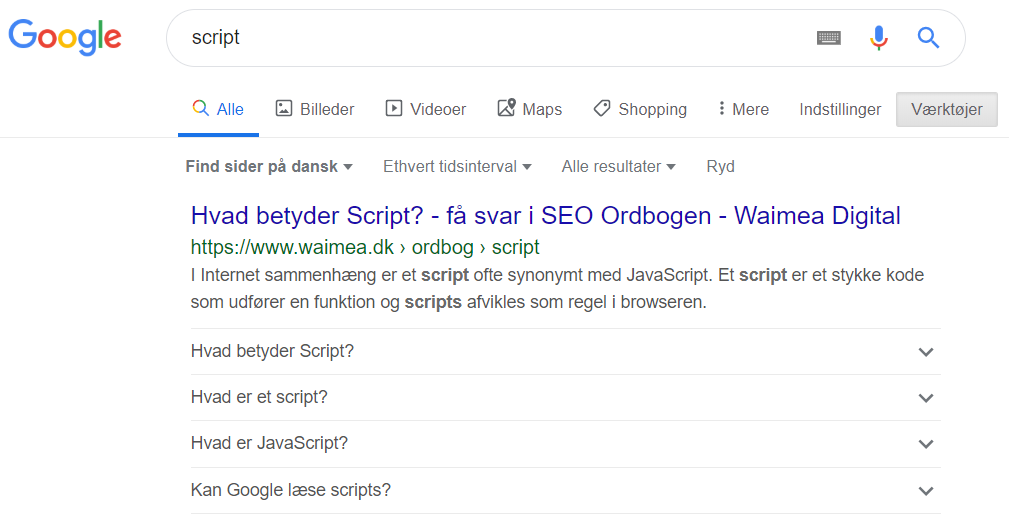Click the three-dot Mere icon
This screenshot has height=532, width=1009.
(x=721, y=109)
